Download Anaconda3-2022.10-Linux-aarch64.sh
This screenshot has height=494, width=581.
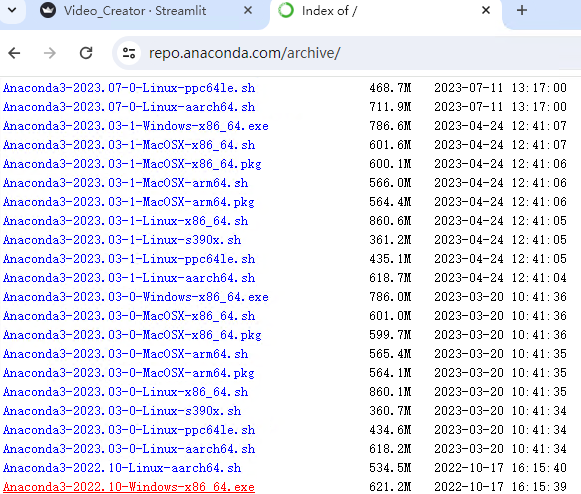[x=122, y=468]
